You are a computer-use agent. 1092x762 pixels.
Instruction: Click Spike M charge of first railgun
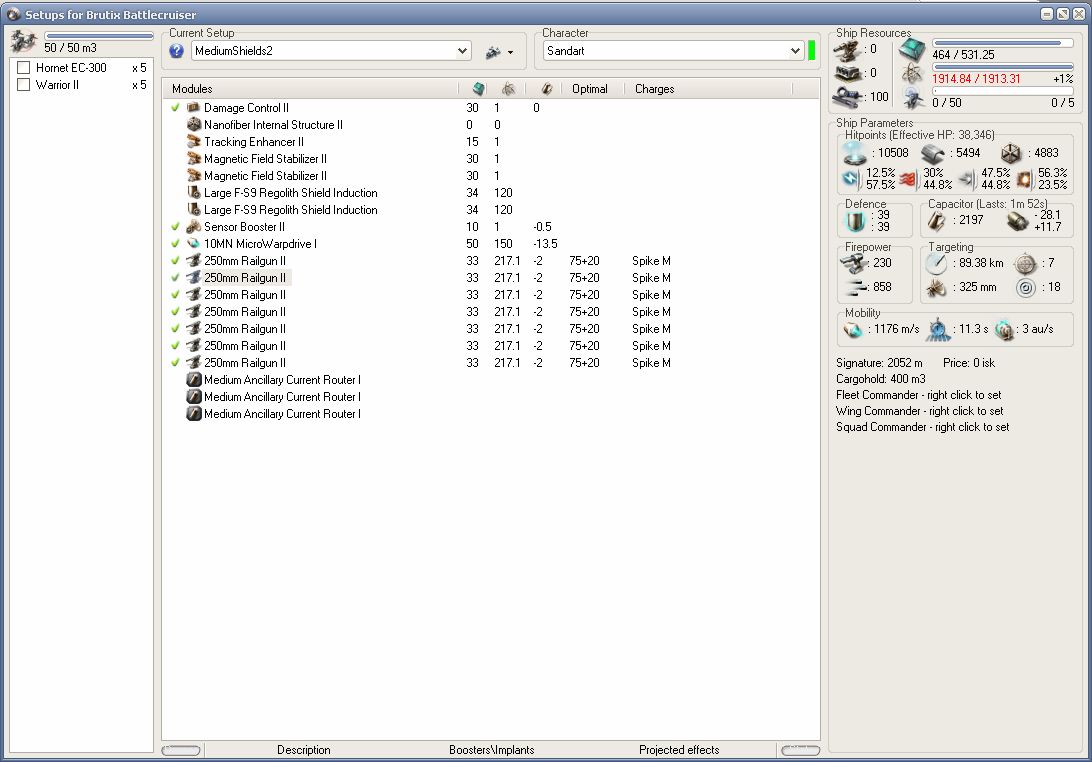[x=651, y=261]
